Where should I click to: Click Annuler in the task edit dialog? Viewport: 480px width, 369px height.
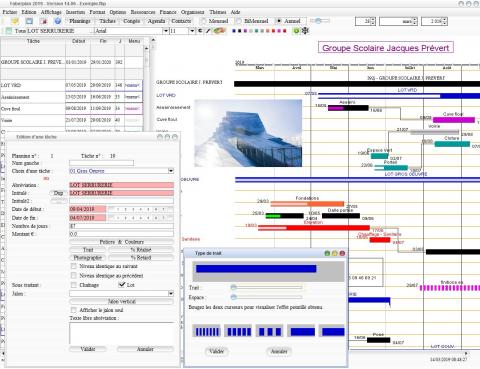[x=145, y=349]
